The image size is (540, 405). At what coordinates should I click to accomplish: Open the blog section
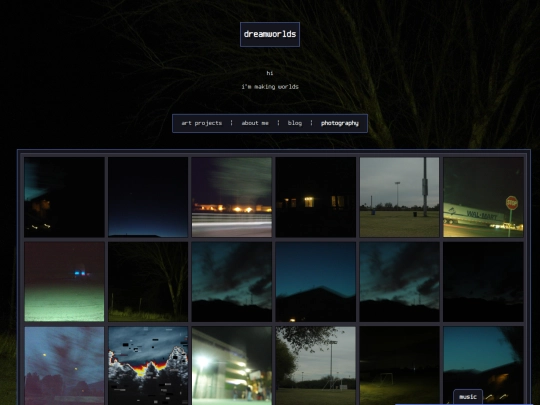click(x=295, y=123)
